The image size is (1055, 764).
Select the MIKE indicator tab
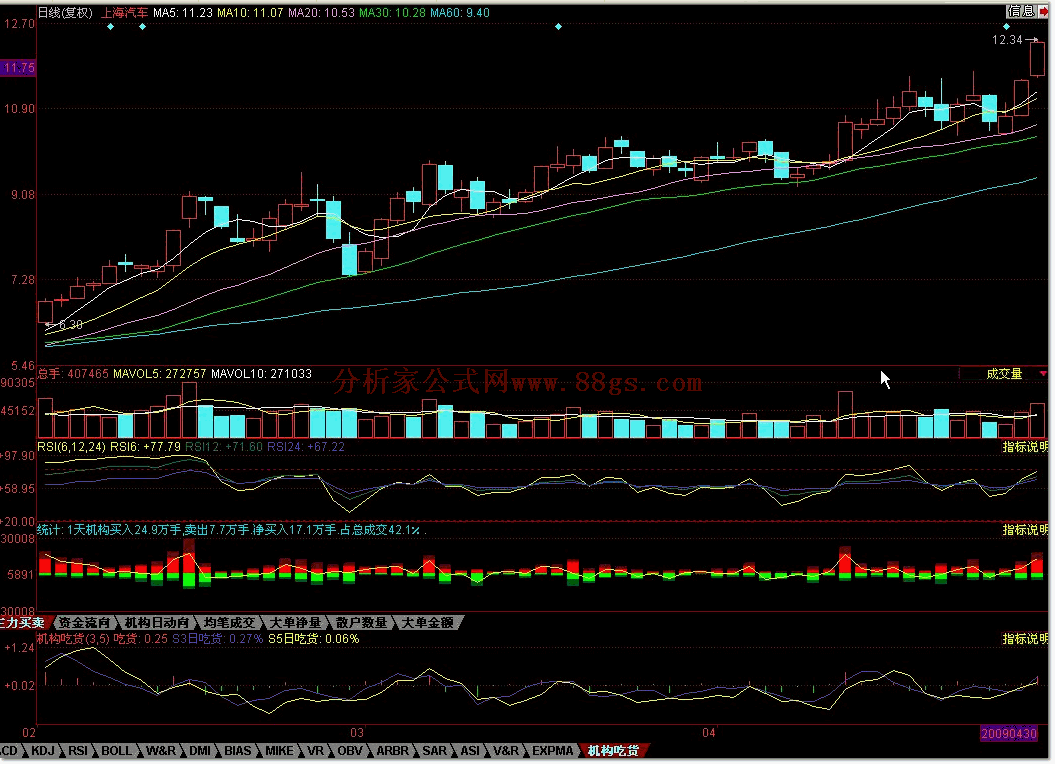coord(279,751)
